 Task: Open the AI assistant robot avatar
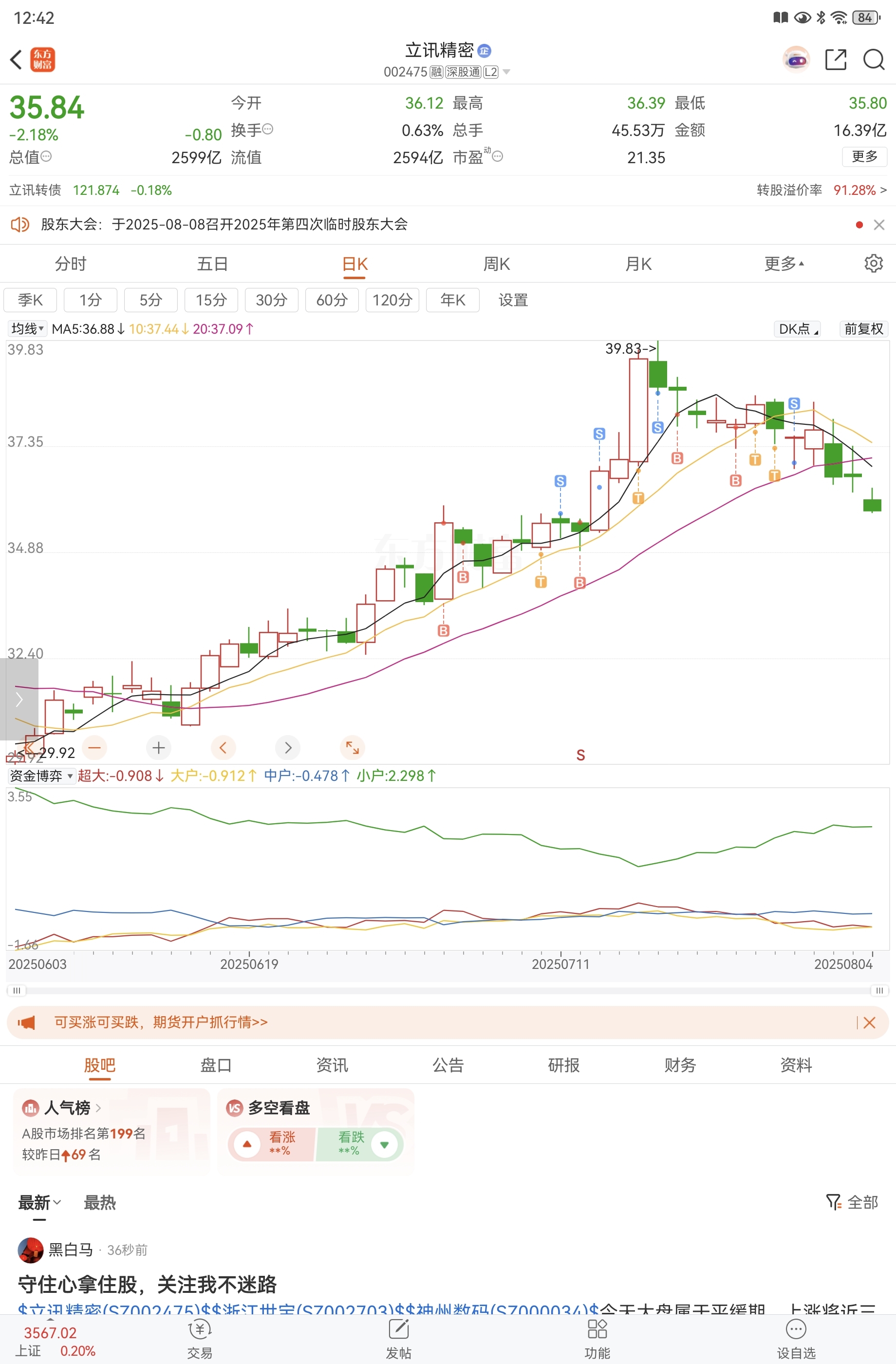coord(796,59)
